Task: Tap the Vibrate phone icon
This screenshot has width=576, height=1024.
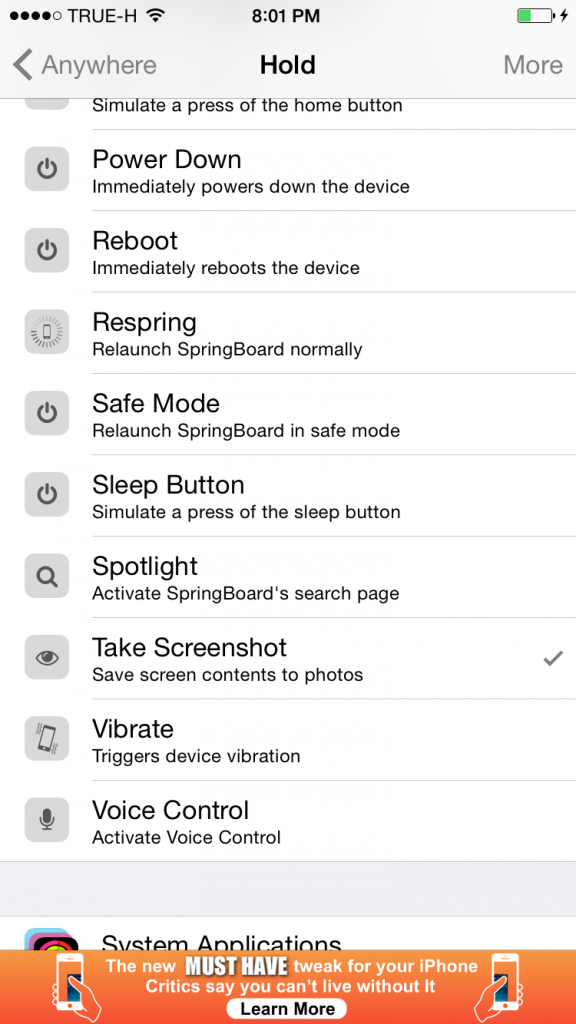Action: coord(46,738)
